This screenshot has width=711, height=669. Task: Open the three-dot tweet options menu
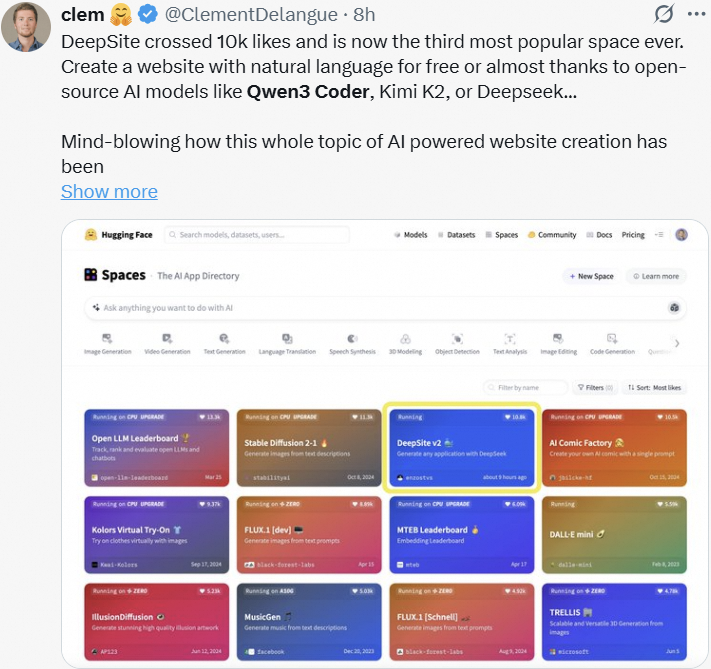pos(696,14)
